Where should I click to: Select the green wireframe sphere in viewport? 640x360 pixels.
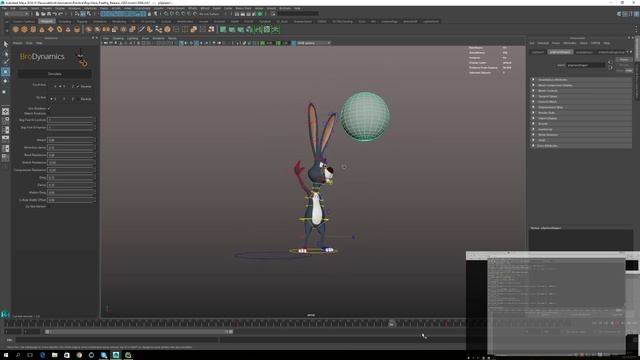tap(364, 116)
